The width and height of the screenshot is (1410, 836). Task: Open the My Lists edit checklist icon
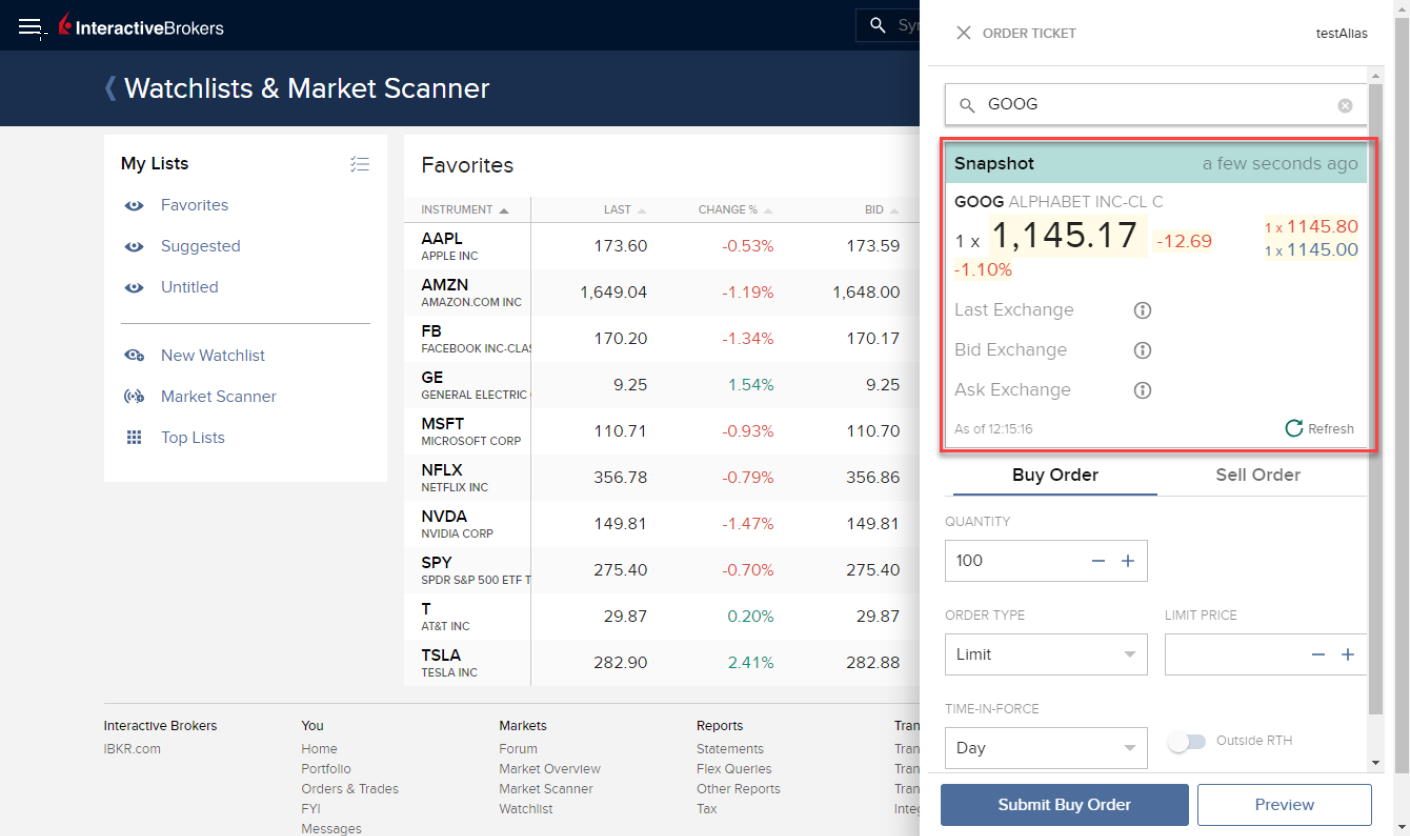[360, 164]
